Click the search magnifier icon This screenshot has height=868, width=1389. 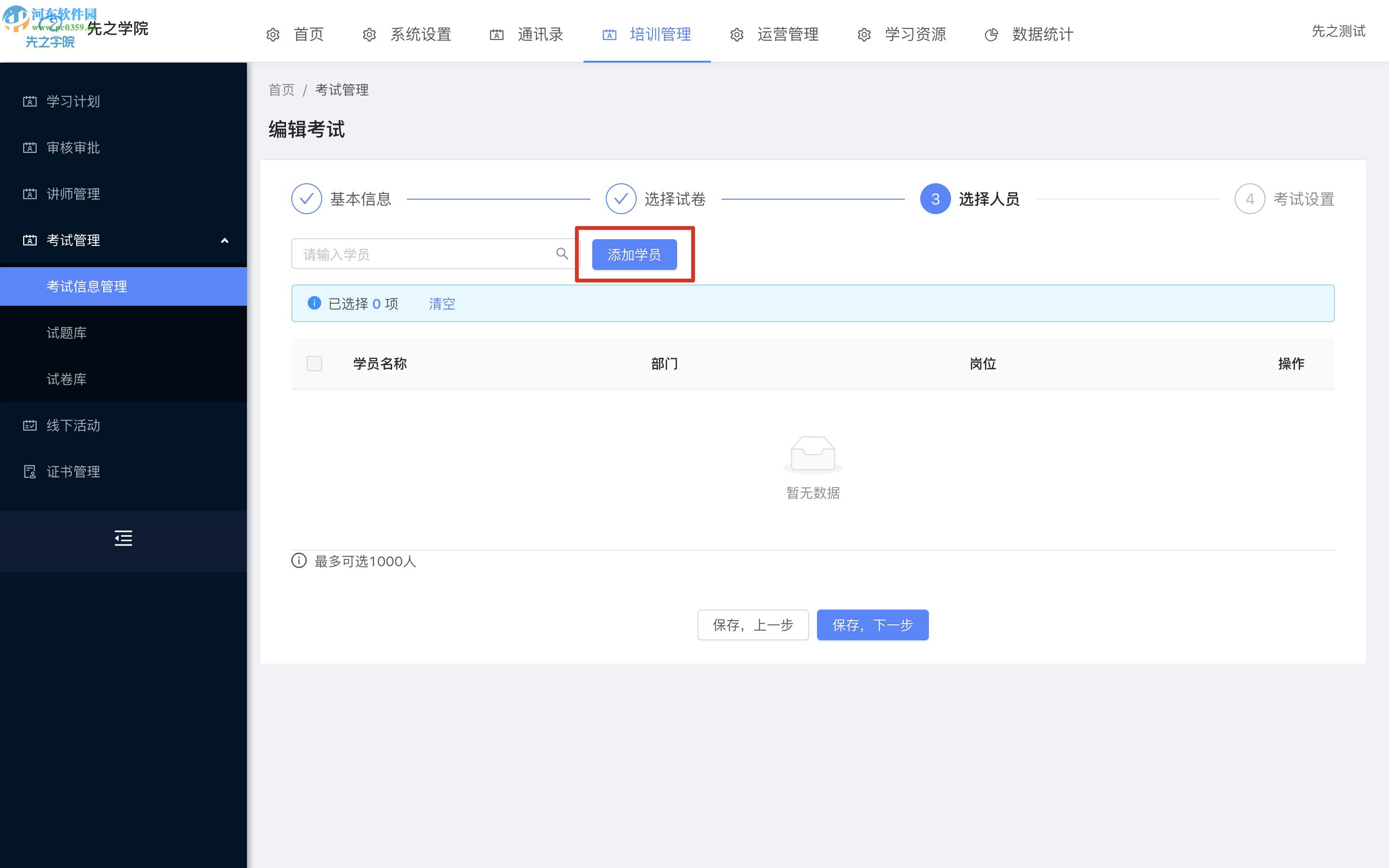[563, 254]
